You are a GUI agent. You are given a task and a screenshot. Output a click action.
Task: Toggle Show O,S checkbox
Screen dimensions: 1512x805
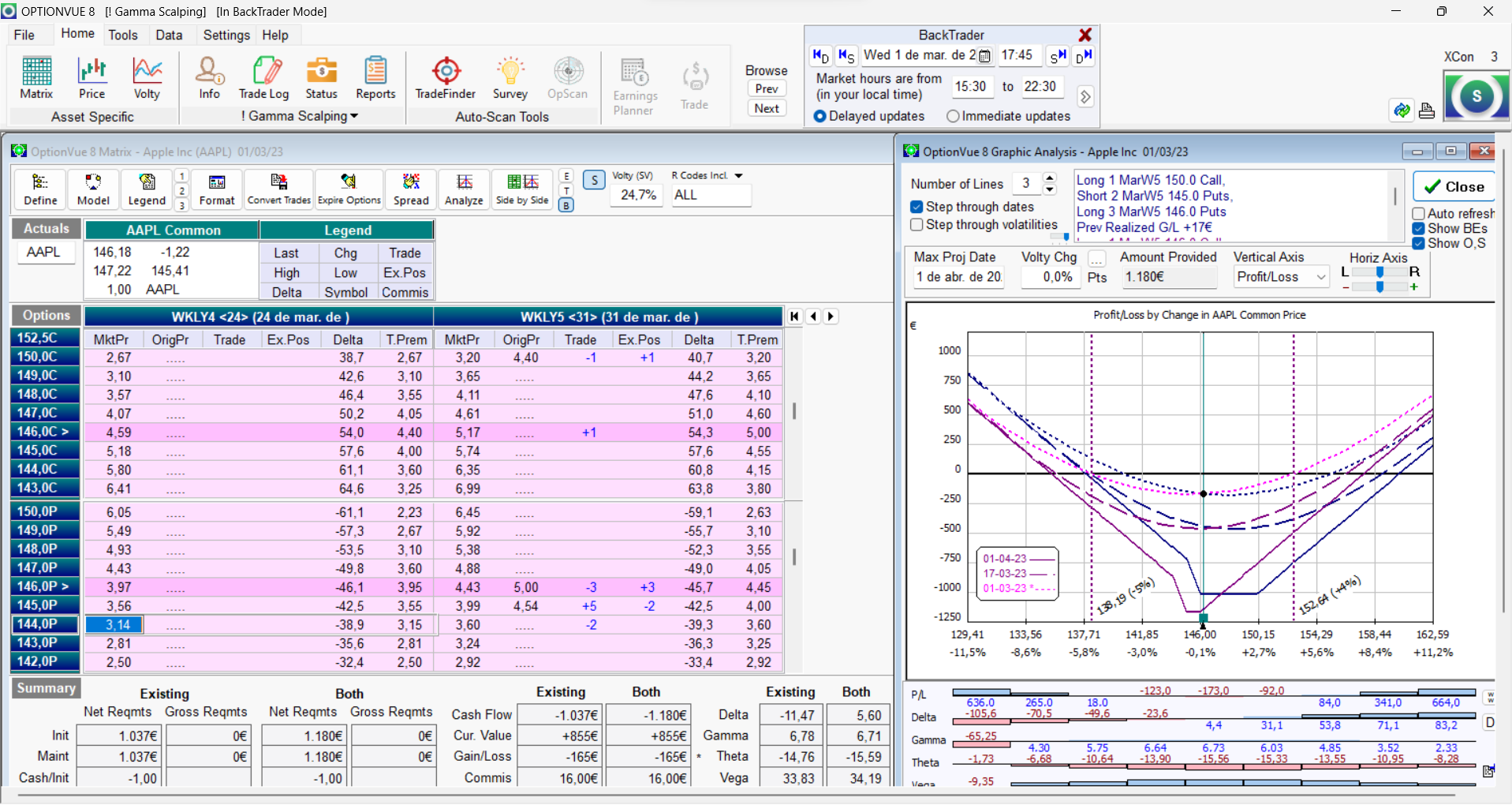click(1418, 243)
